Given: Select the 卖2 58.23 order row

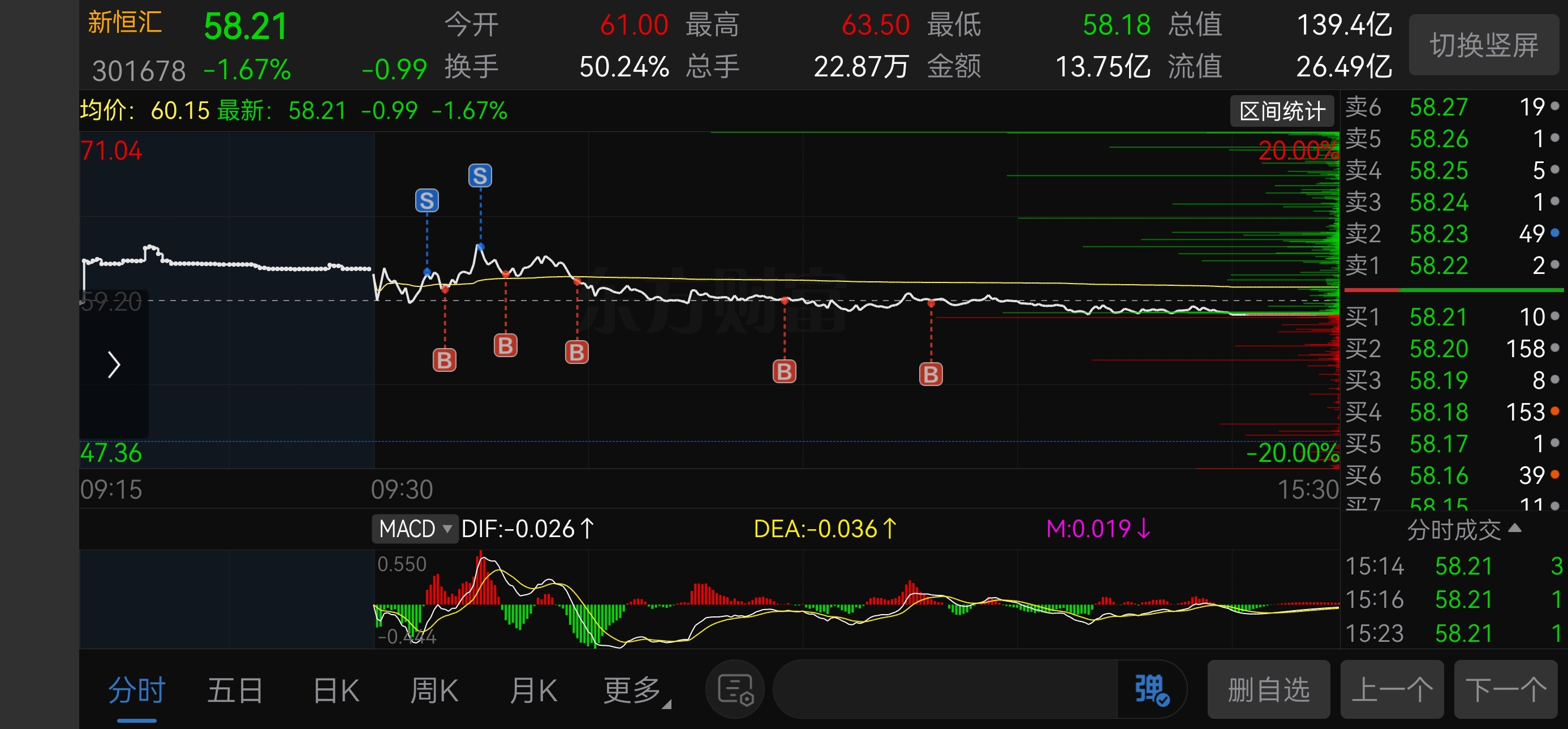Looking at the screenshot, I should [1454, 234].
